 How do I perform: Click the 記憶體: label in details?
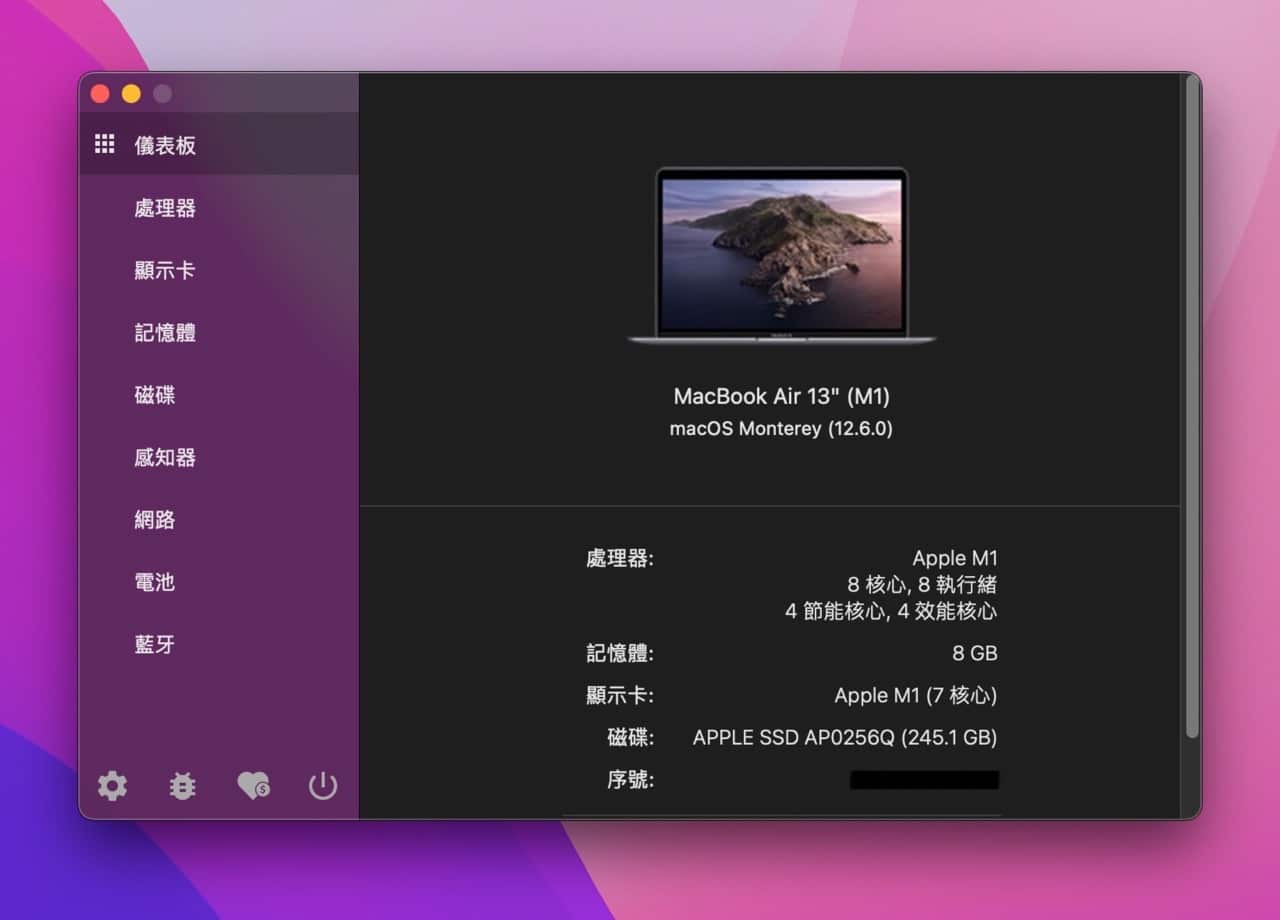coord(620,653)
